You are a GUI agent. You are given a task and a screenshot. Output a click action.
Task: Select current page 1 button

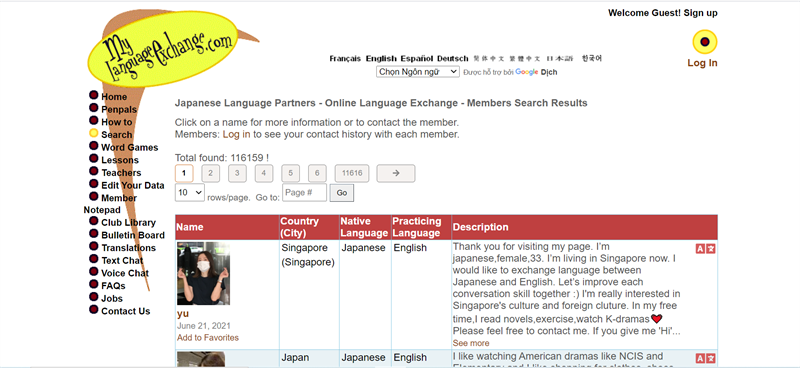coord(184,174)
